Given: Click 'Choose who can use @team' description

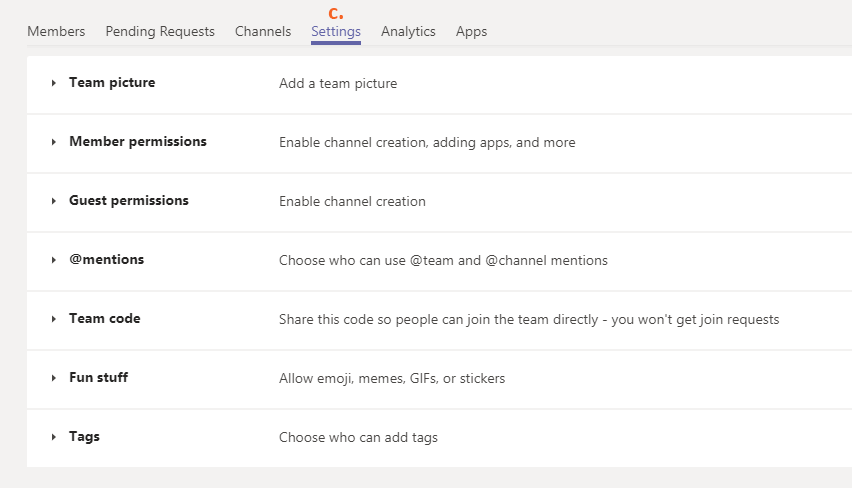Looking at the screenshot, I should click(443, 261).
